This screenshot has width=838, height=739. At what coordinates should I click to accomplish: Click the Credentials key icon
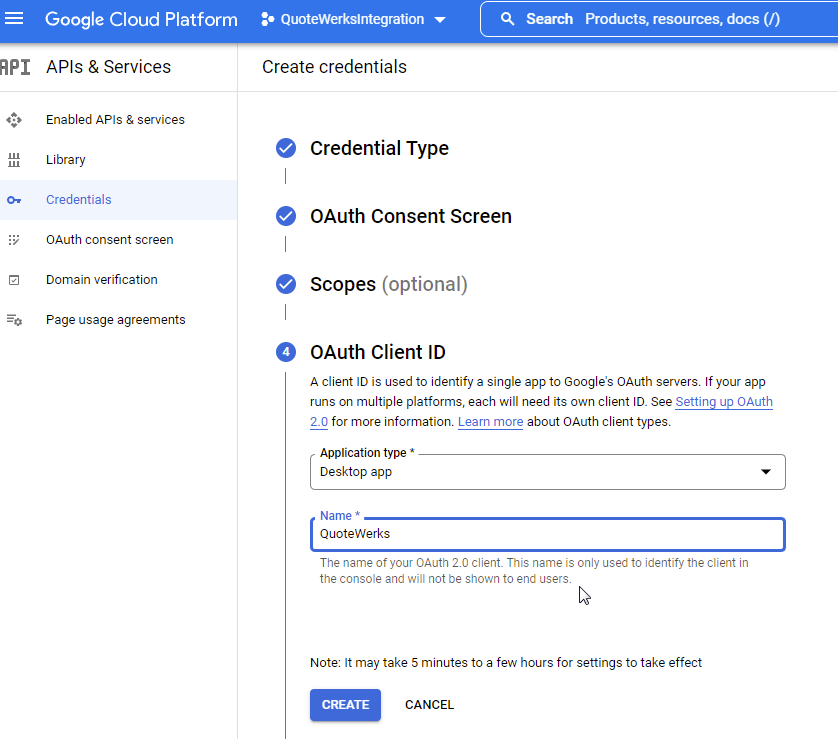click(x=14, y=200)
